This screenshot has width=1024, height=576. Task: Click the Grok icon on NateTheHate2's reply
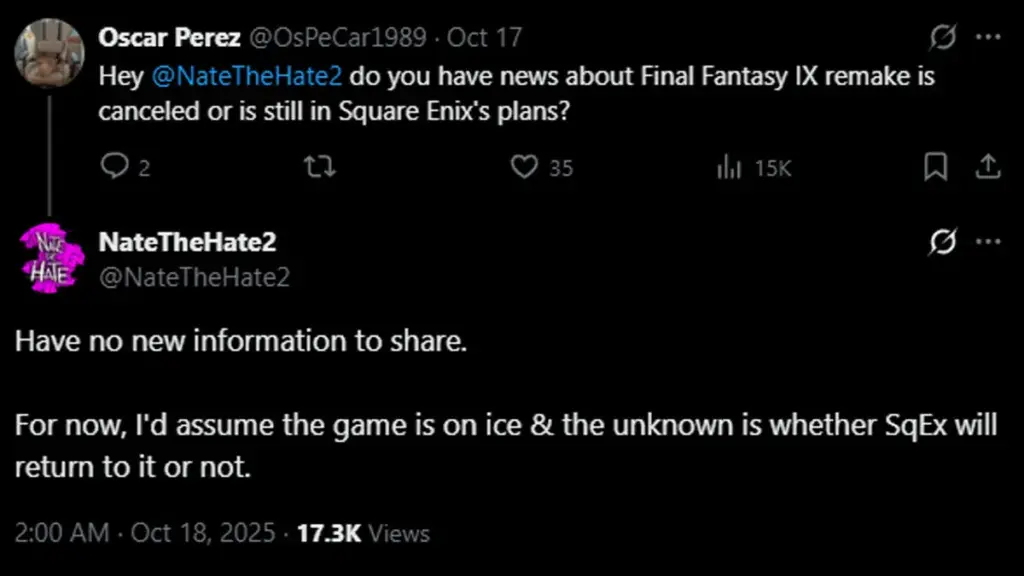pos(941,242)
